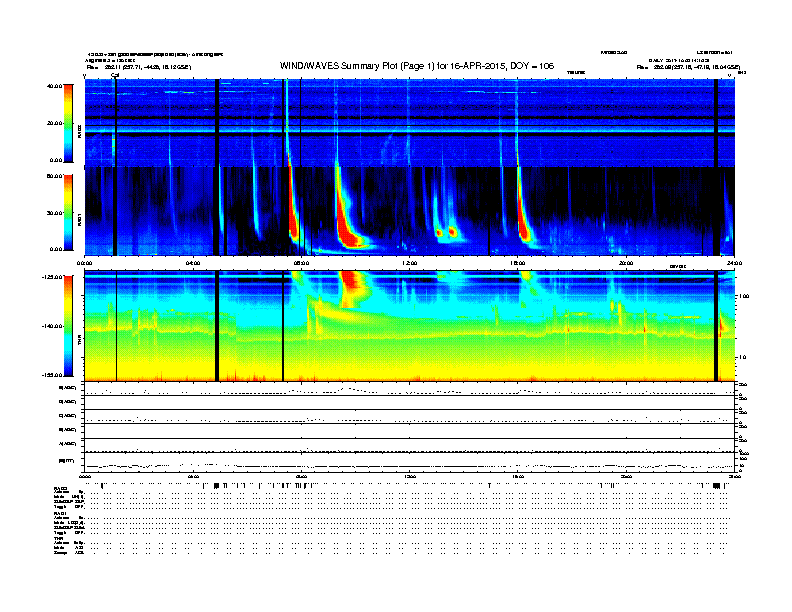This screenshot has height=612, width=792.
Task: Click the 10 label on the TNR right axis
Action: (x=742, y=358)
